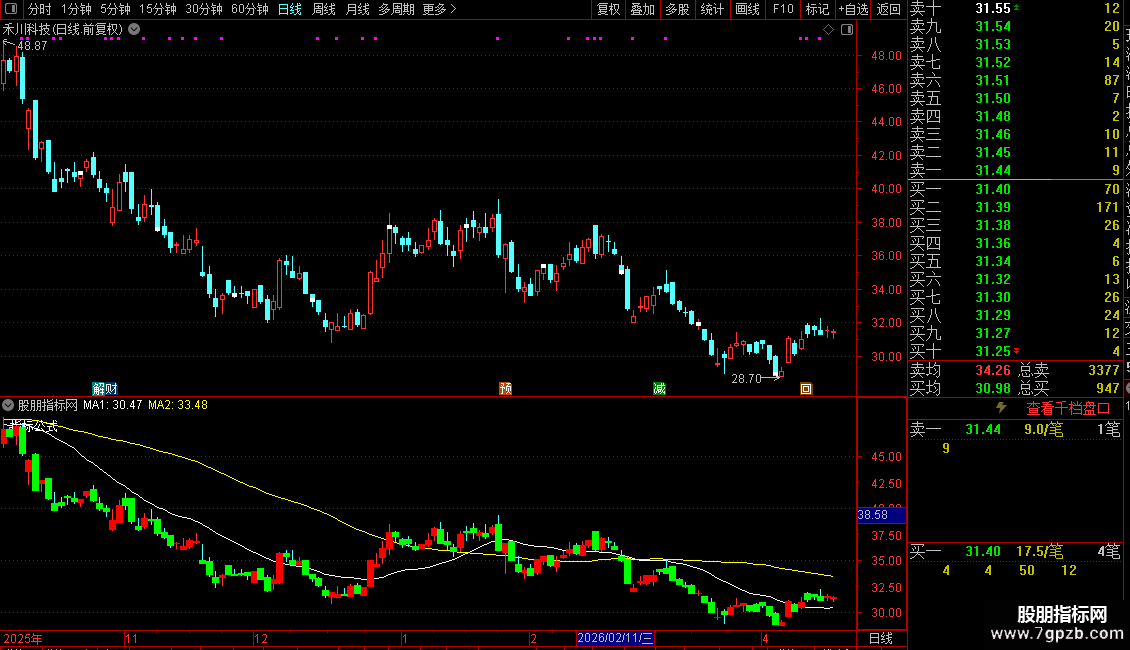Image resolution: width=1130 pixels, height=650 pixels.
Task: Toggle 叠加 overlay button
Action: tap(642, 9)
